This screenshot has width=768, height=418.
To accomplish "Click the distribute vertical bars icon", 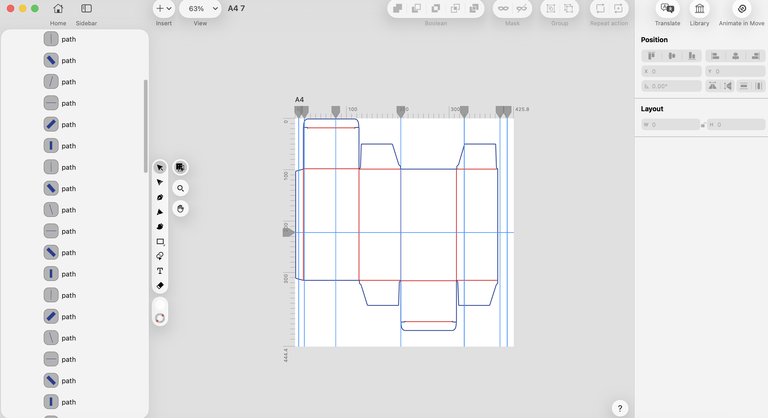I will coord(759,86).
